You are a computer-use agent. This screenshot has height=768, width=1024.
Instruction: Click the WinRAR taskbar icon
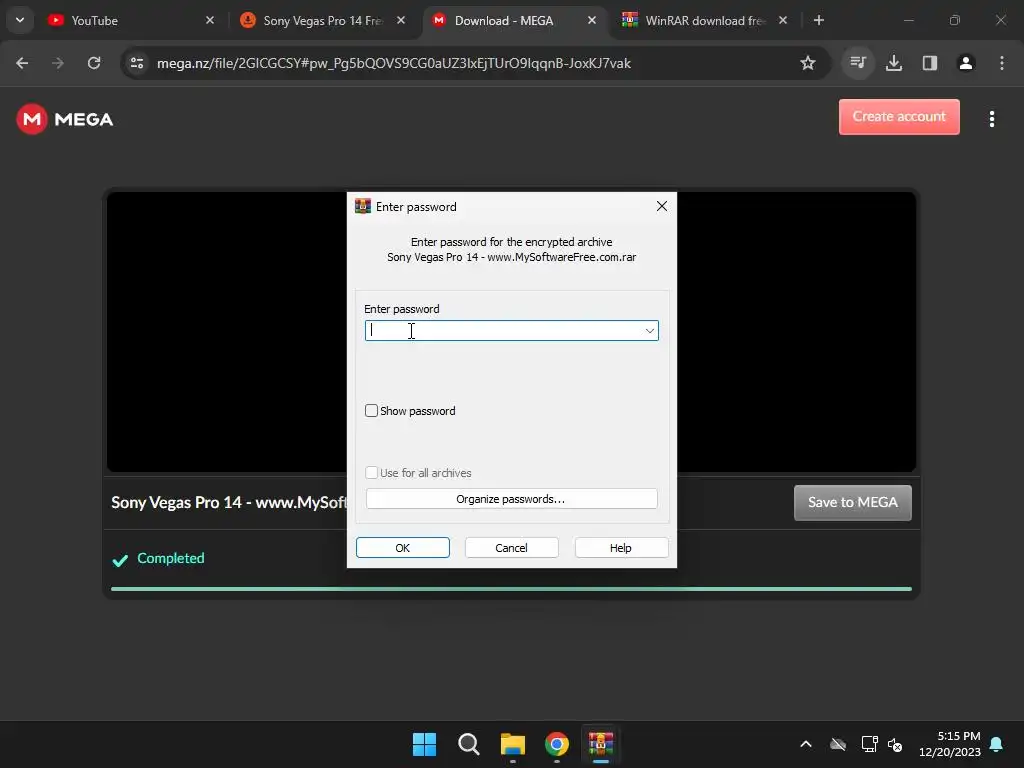[601, 744]
